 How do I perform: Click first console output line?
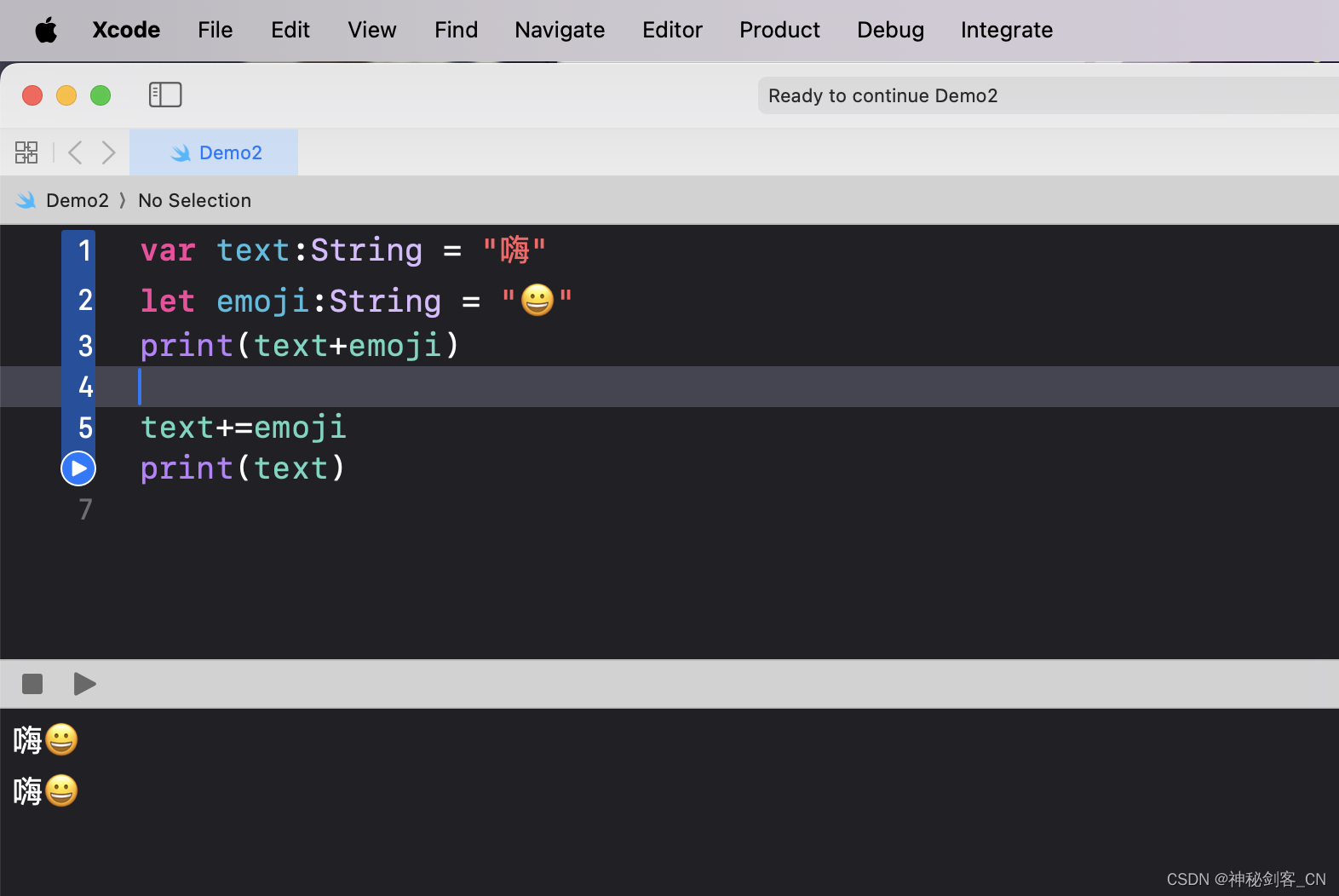pos(46,740)
